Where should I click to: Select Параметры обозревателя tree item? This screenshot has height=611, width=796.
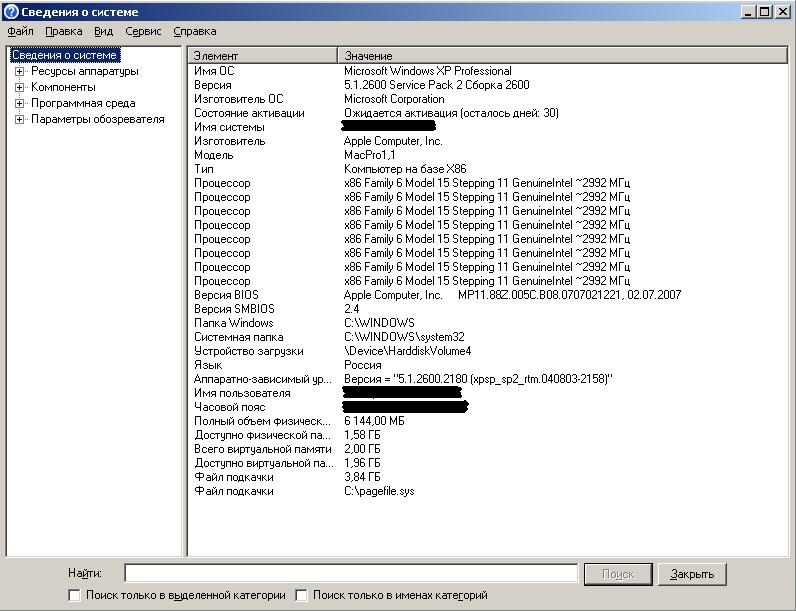click(98, 119)
